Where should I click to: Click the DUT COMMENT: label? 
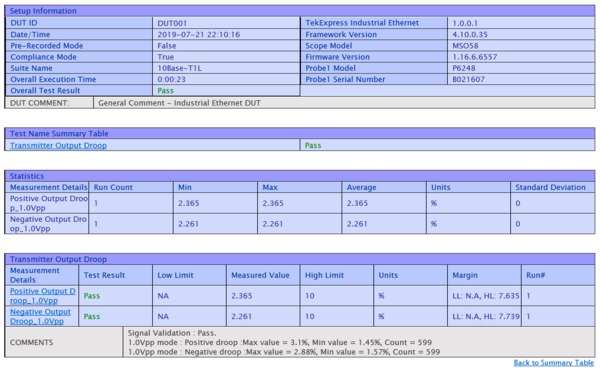40,103
